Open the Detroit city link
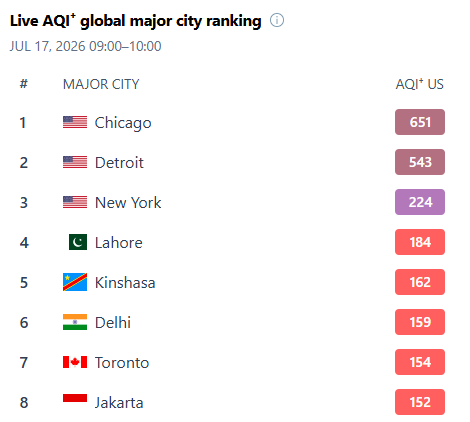 coord(119,163)
